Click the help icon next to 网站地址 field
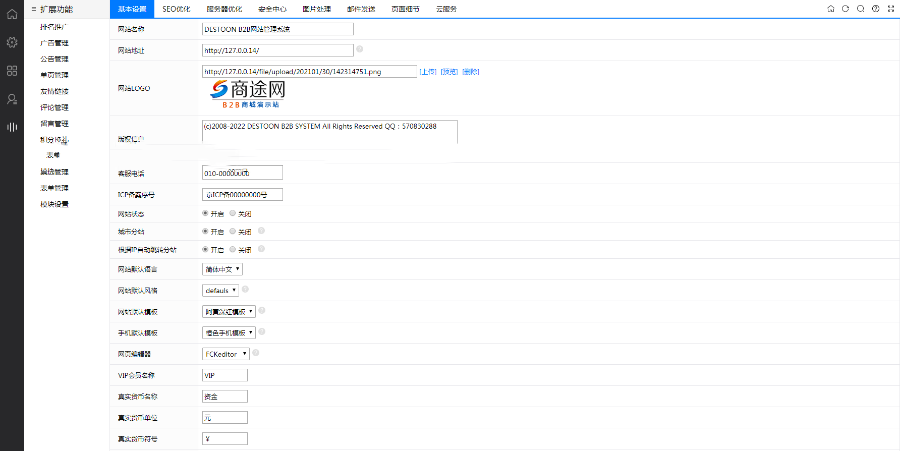This screenshot has width=900, height=451. tap(359, 49)
